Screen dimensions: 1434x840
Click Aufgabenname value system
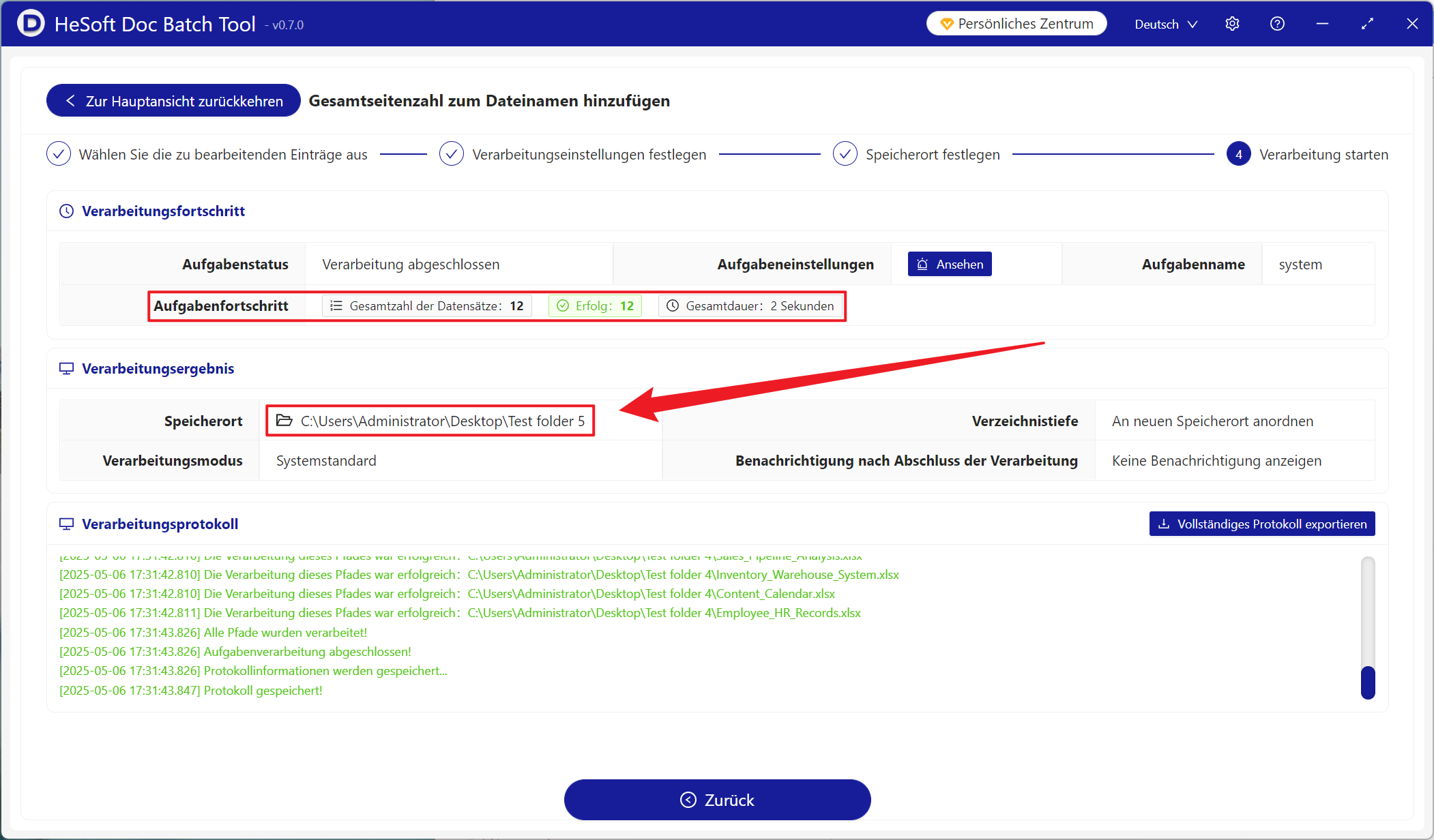coord(1300,265)
